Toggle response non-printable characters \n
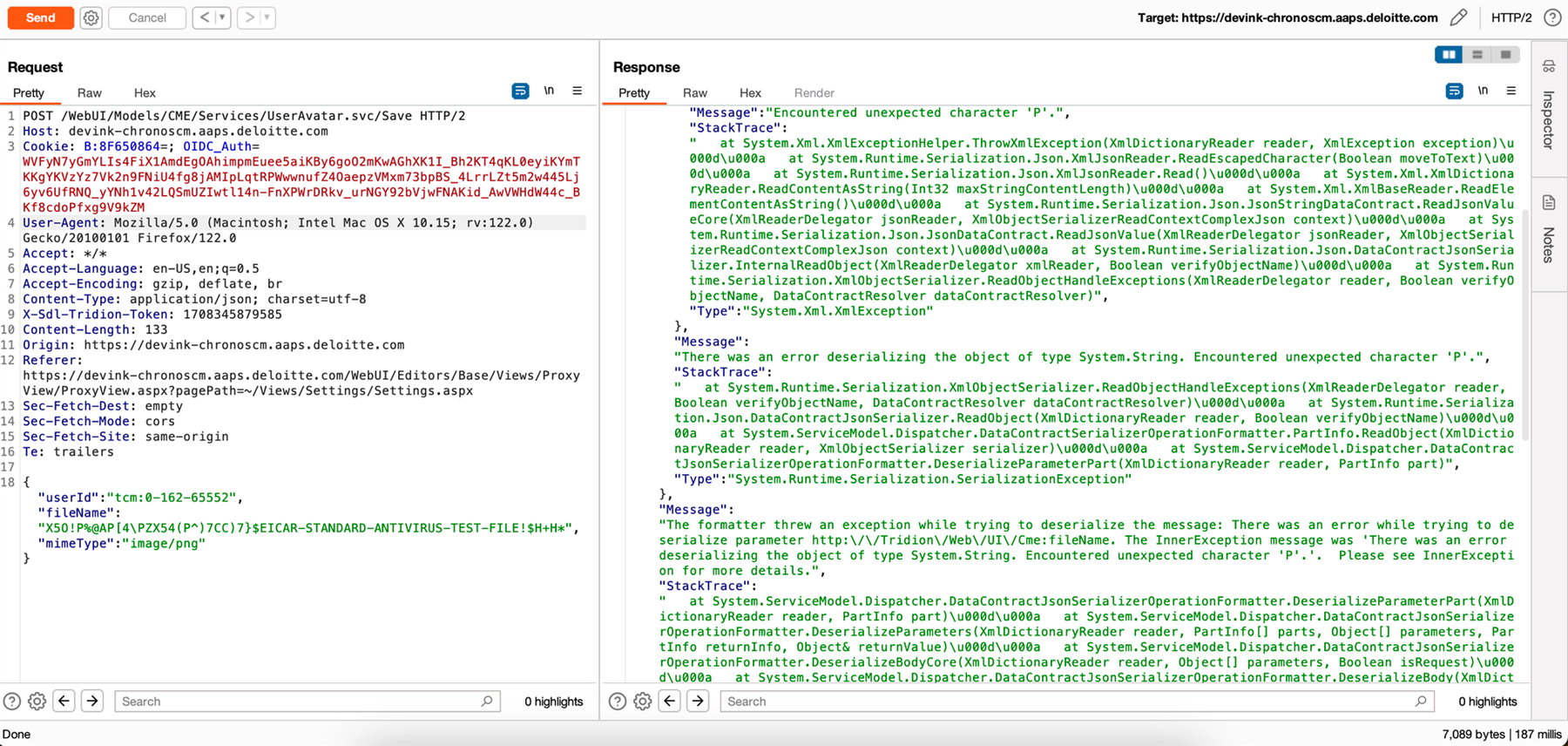Image resolution: width=1568 pixels, height=746 pixels. click(x=1483, y=91)
